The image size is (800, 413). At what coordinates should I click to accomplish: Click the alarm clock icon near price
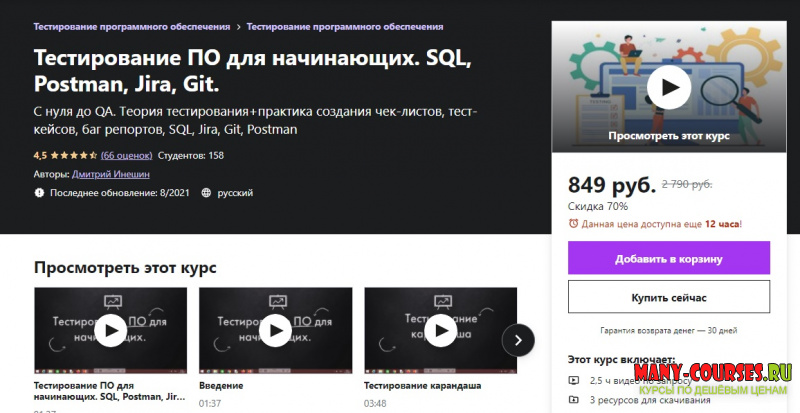(573, 224)
